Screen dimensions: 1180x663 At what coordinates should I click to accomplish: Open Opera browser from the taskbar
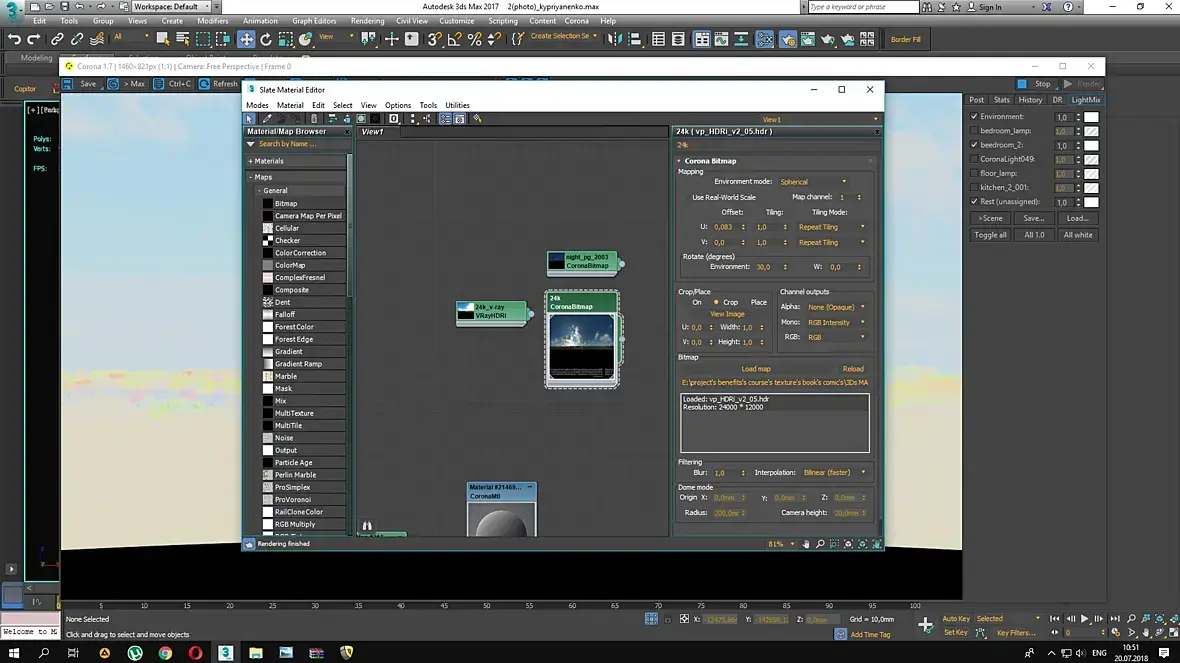(x=196, y=653)
